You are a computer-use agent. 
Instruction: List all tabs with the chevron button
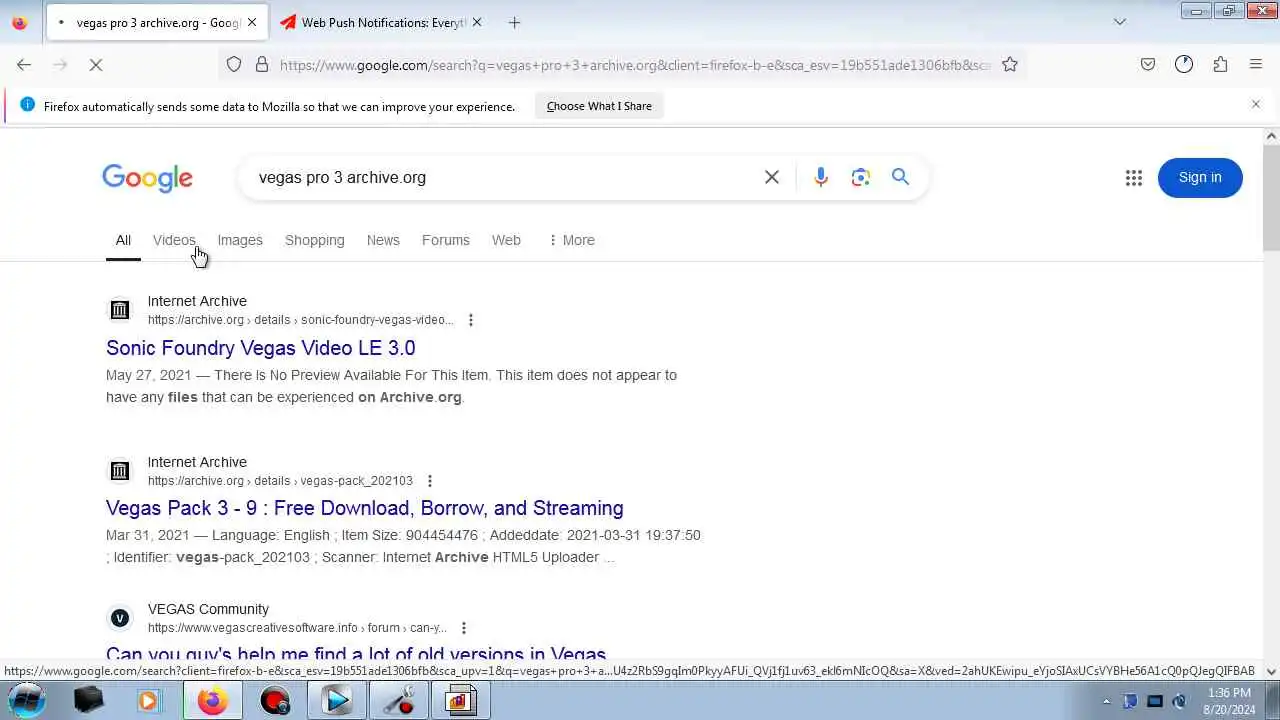1120,22
